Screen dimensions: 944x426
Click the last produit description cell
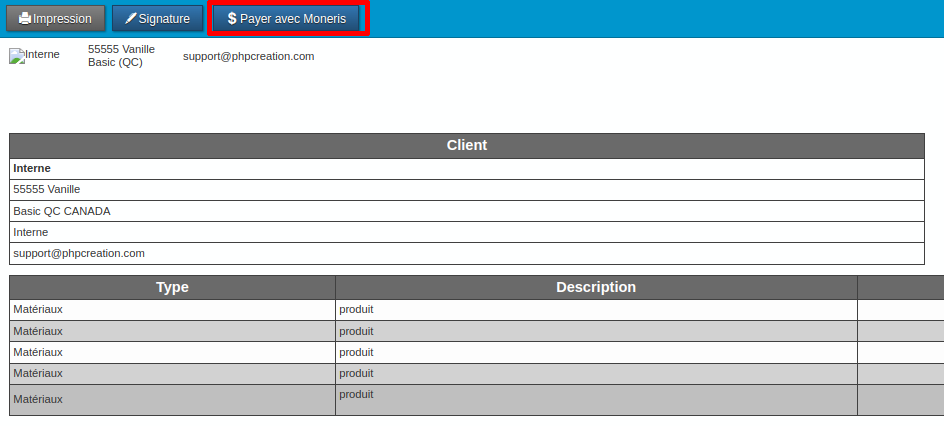click(356, 394)
